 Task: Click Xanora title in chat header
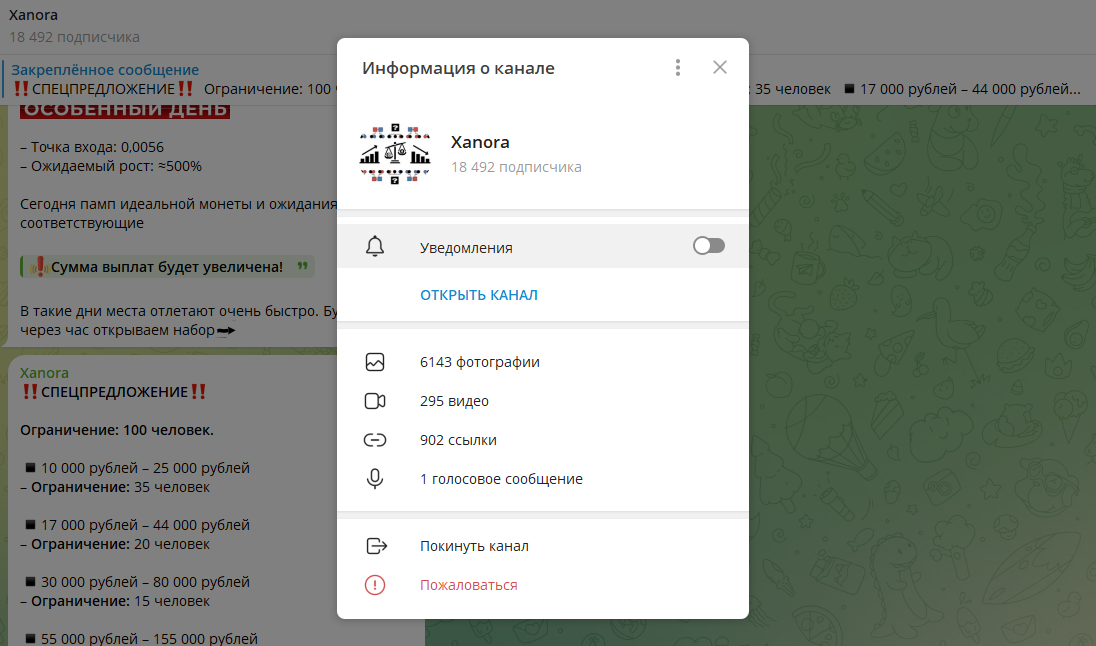(x=34, y=15)
